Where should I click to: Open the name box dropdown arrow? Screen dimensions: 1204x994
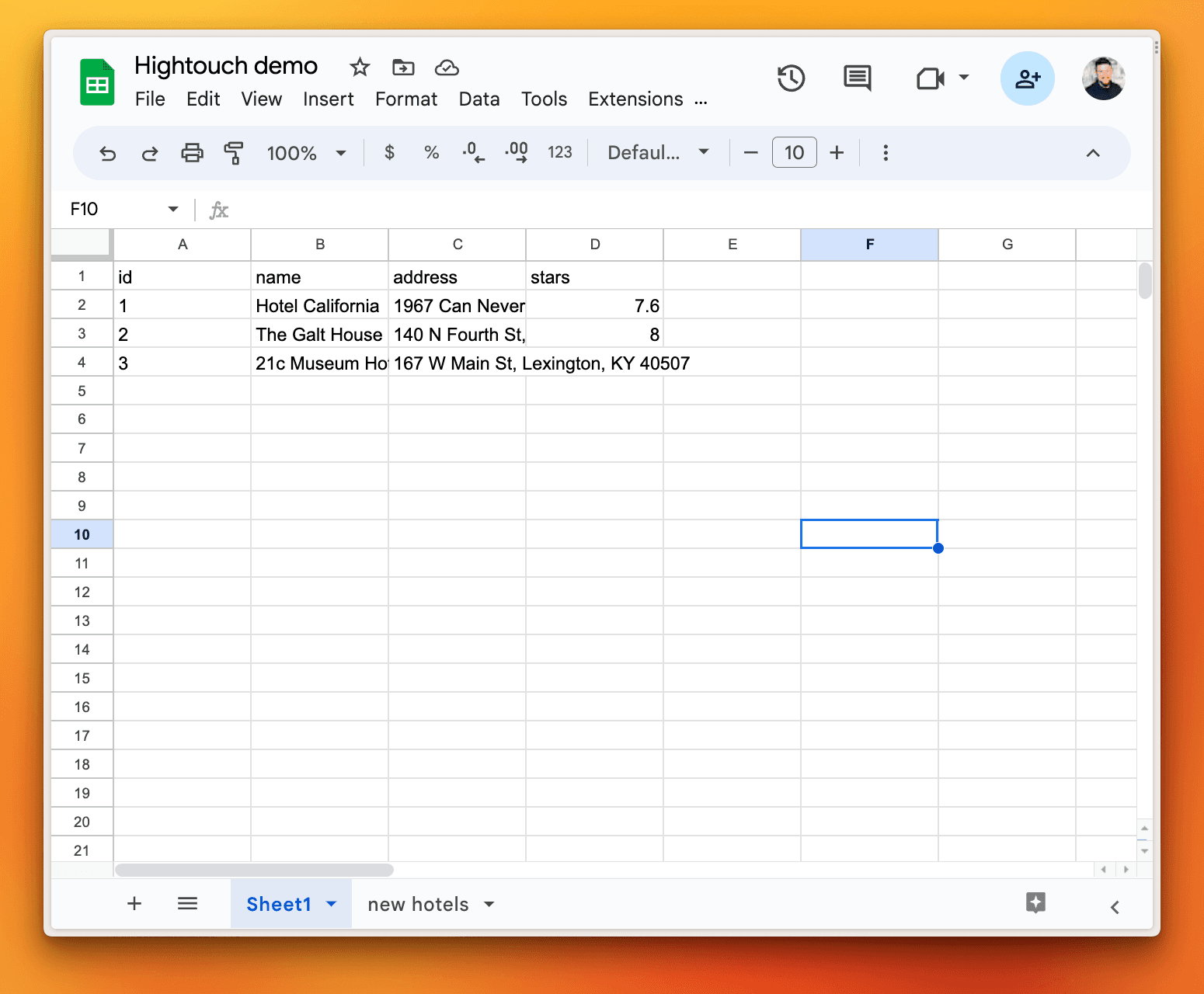pyautogui.click(x=173, y=209)
